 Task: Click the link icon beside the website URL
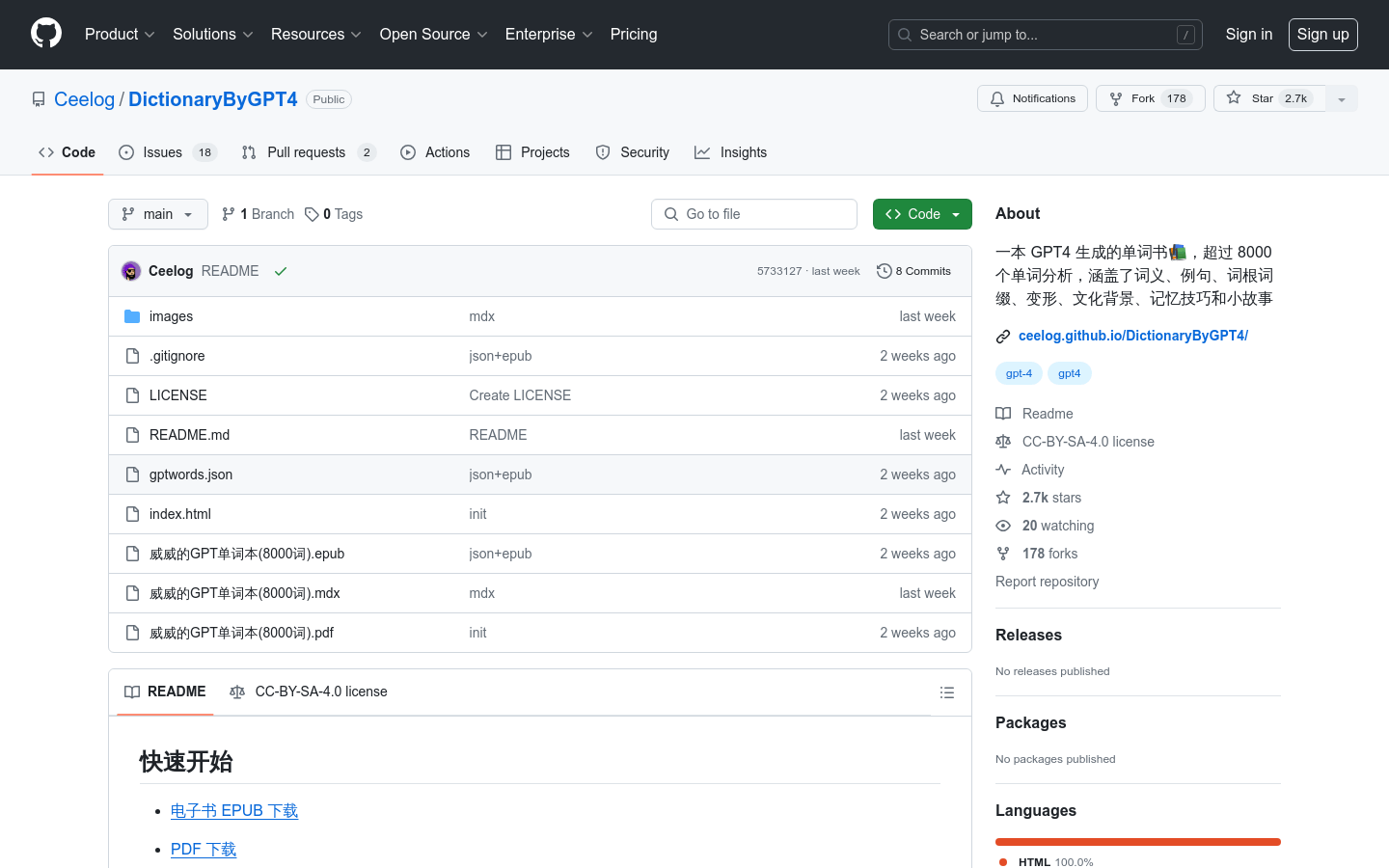pos(1003,336)
